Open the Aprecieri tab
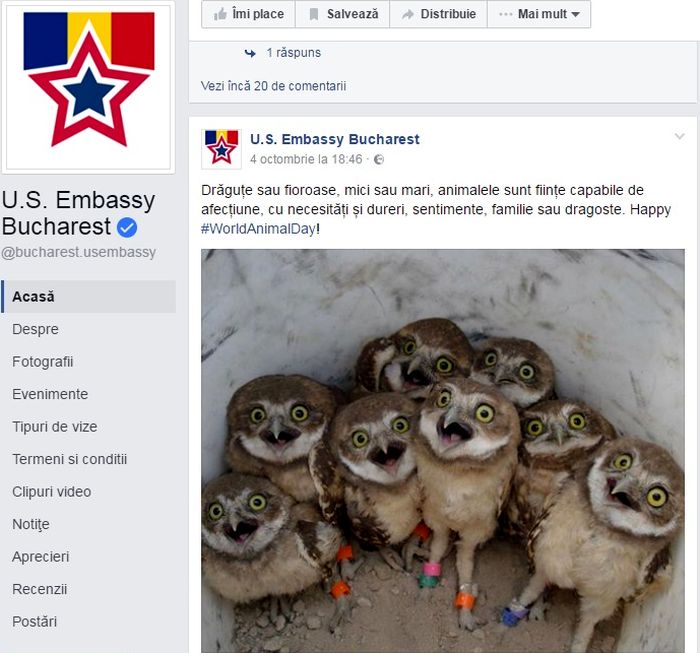Viewport: 700px width, 653px height. 41,557
